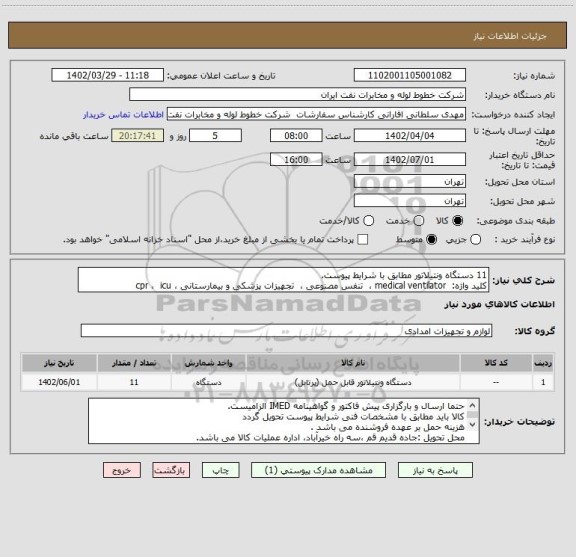Screen dimensions: 576x557
Task: Click the delivery city field تهران
Action: pyautogui.click(x=410, y=201)
